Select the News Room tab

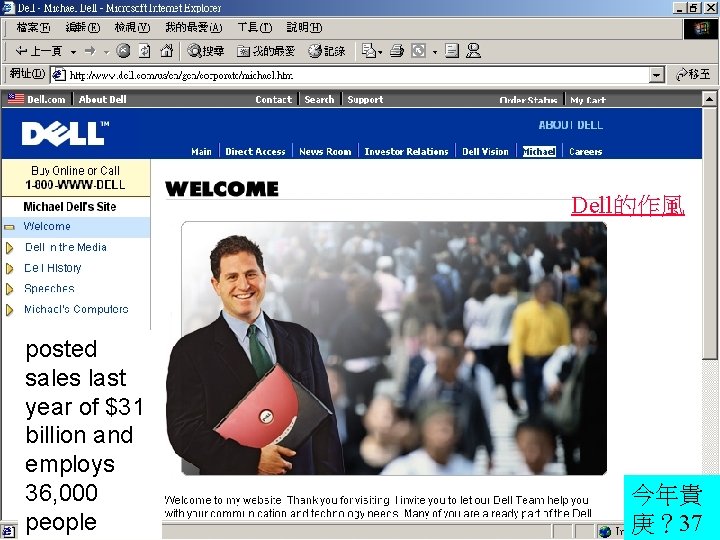(x=325, y=152)
